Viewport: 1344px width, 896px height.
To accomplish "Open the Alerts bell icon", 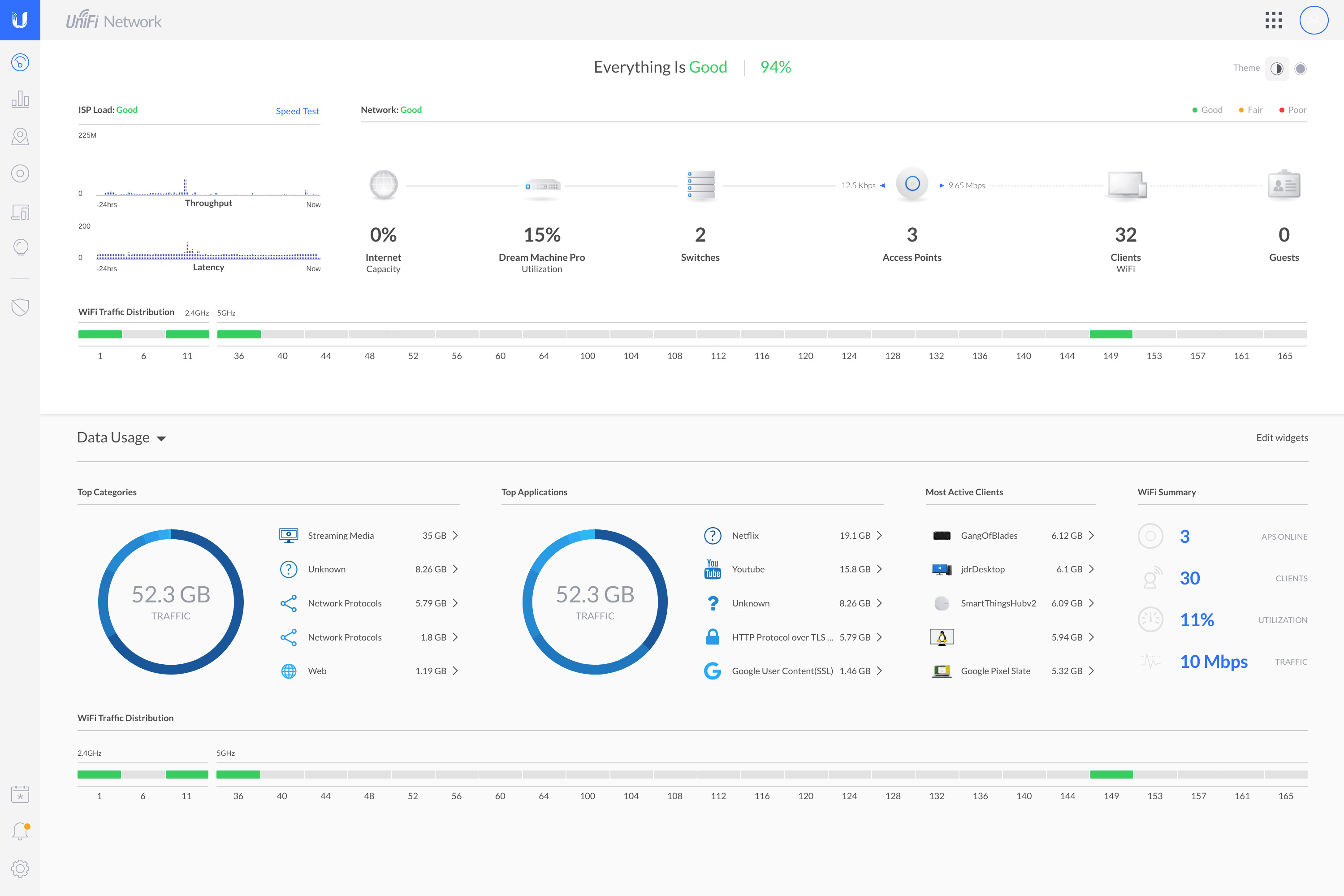I will click(x=20, y=831).
